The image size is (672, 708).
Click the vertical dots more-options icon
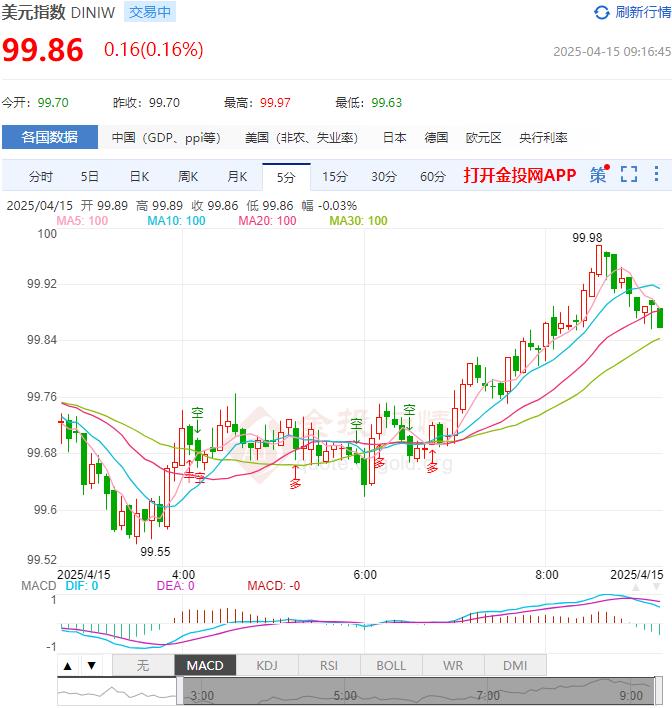tap(656, 175)
